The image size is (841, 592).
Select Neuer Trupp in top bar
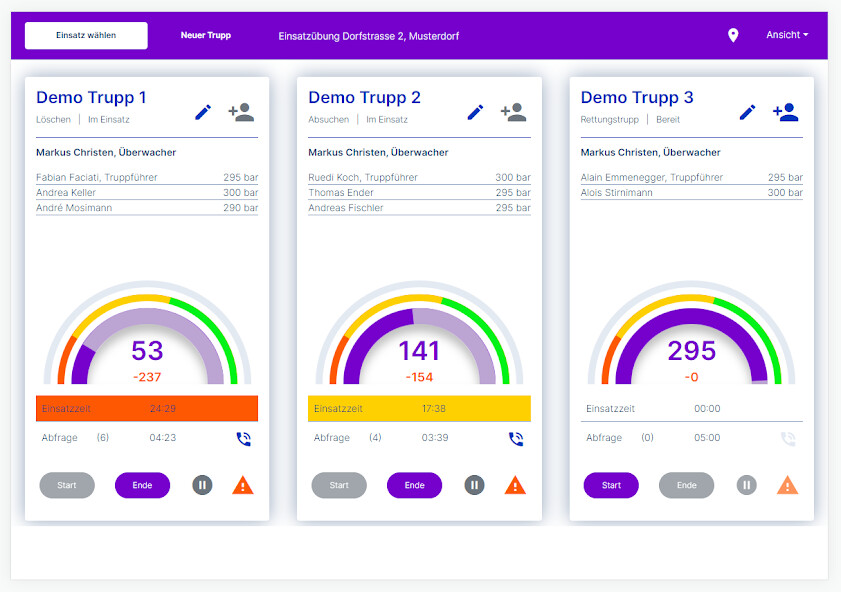coord(206,36)
